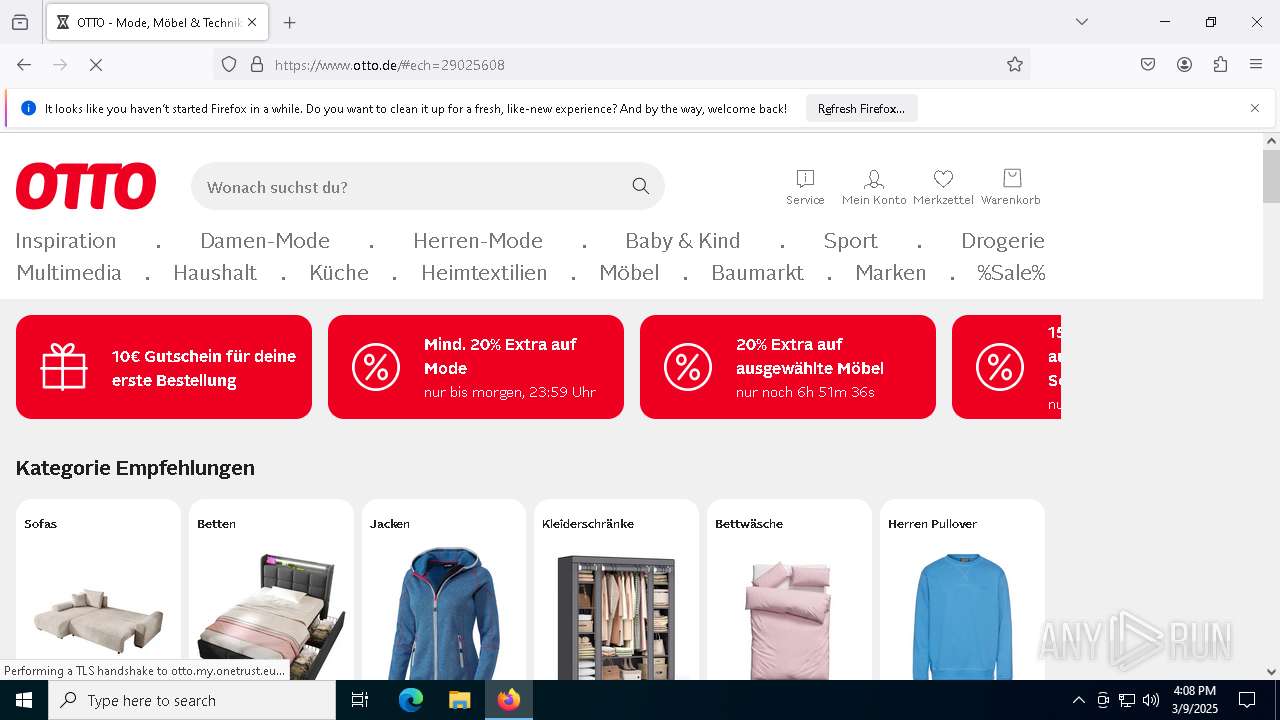Click the Windows Start button
This screenshot has height=720, width=1280.
pyautogui.click(x=24, y=700)
